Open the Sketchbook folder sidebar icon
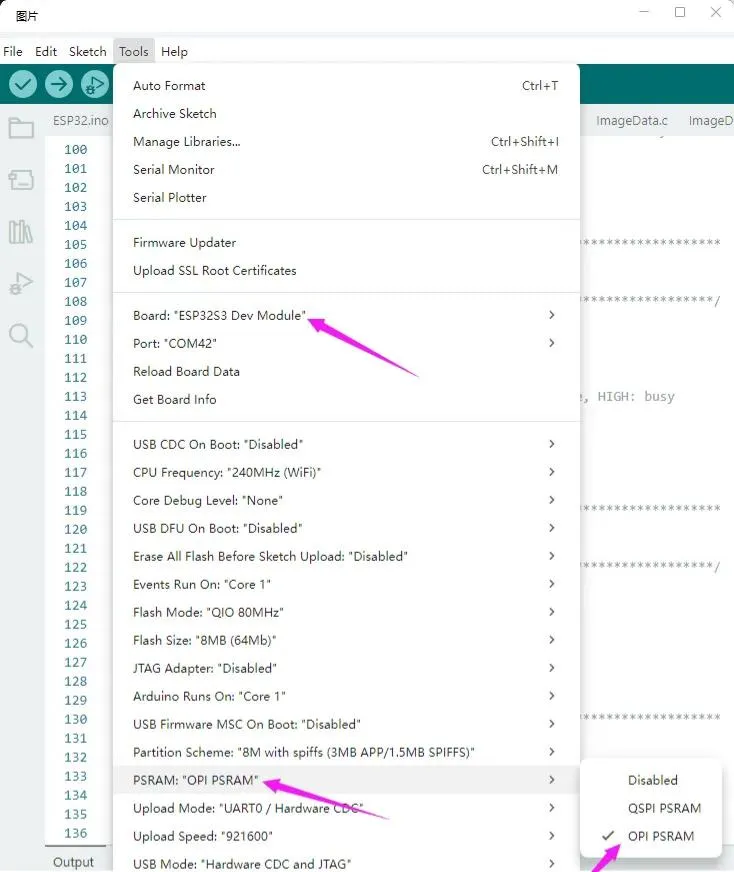This screenshot has height=872, width=734. click(21, 128)
